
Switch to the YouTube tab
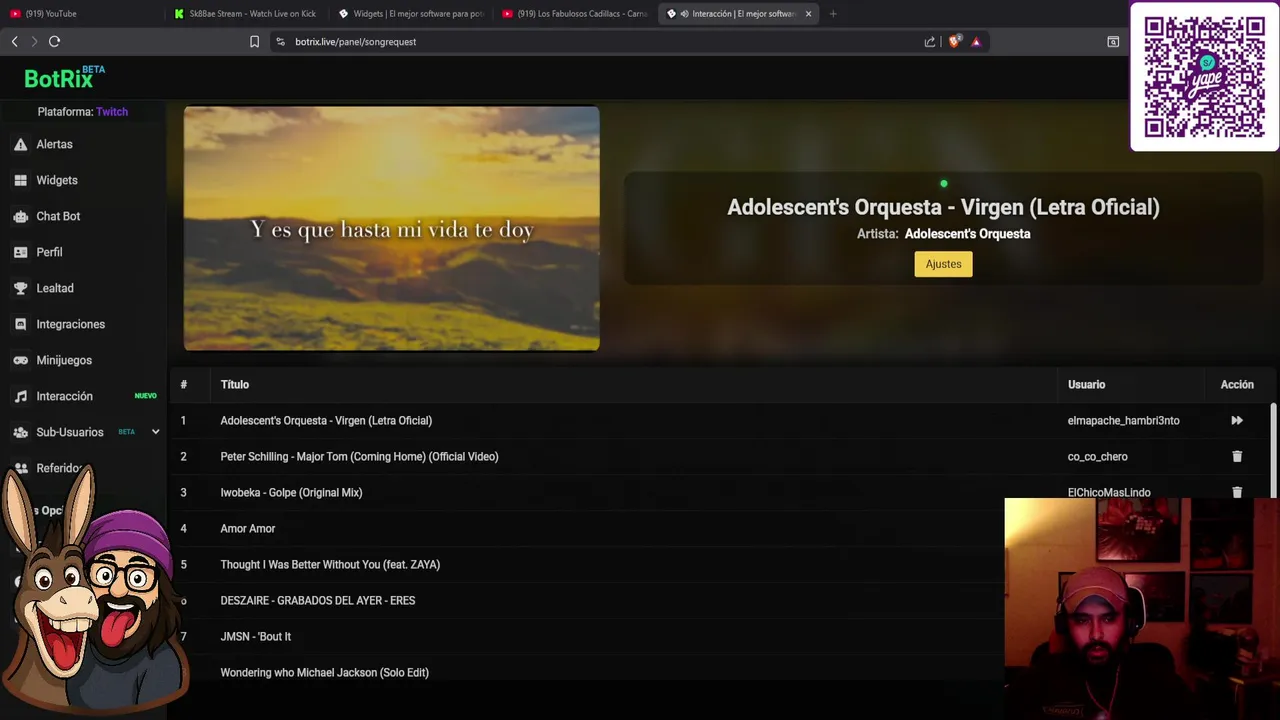pyautogui.click(x=80, y=14)
